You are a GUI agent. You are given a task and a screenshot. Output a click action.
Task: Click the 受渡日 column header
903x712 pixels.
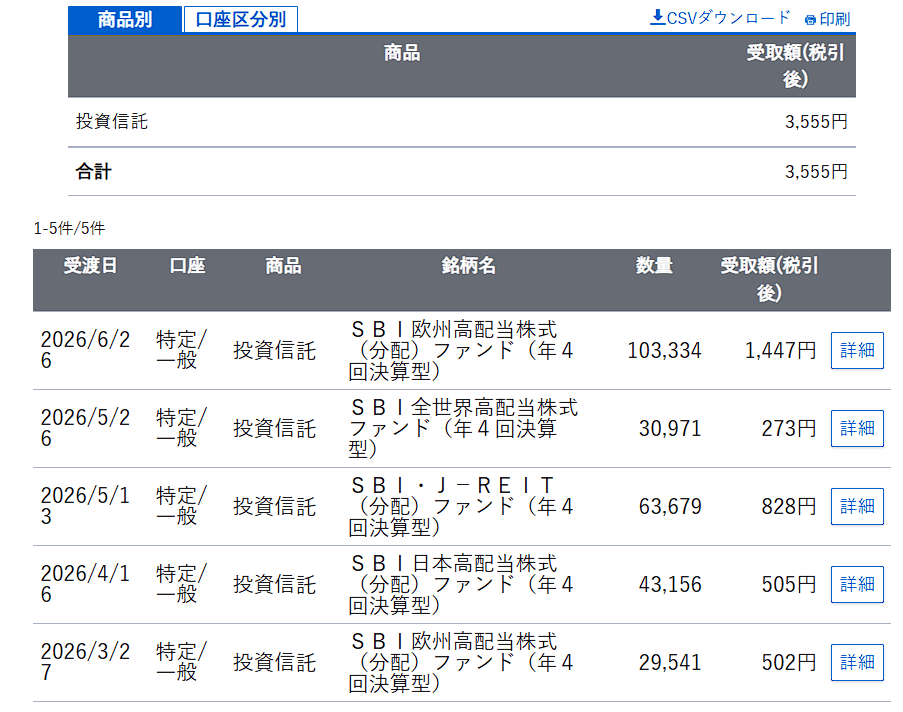point(90,266)
